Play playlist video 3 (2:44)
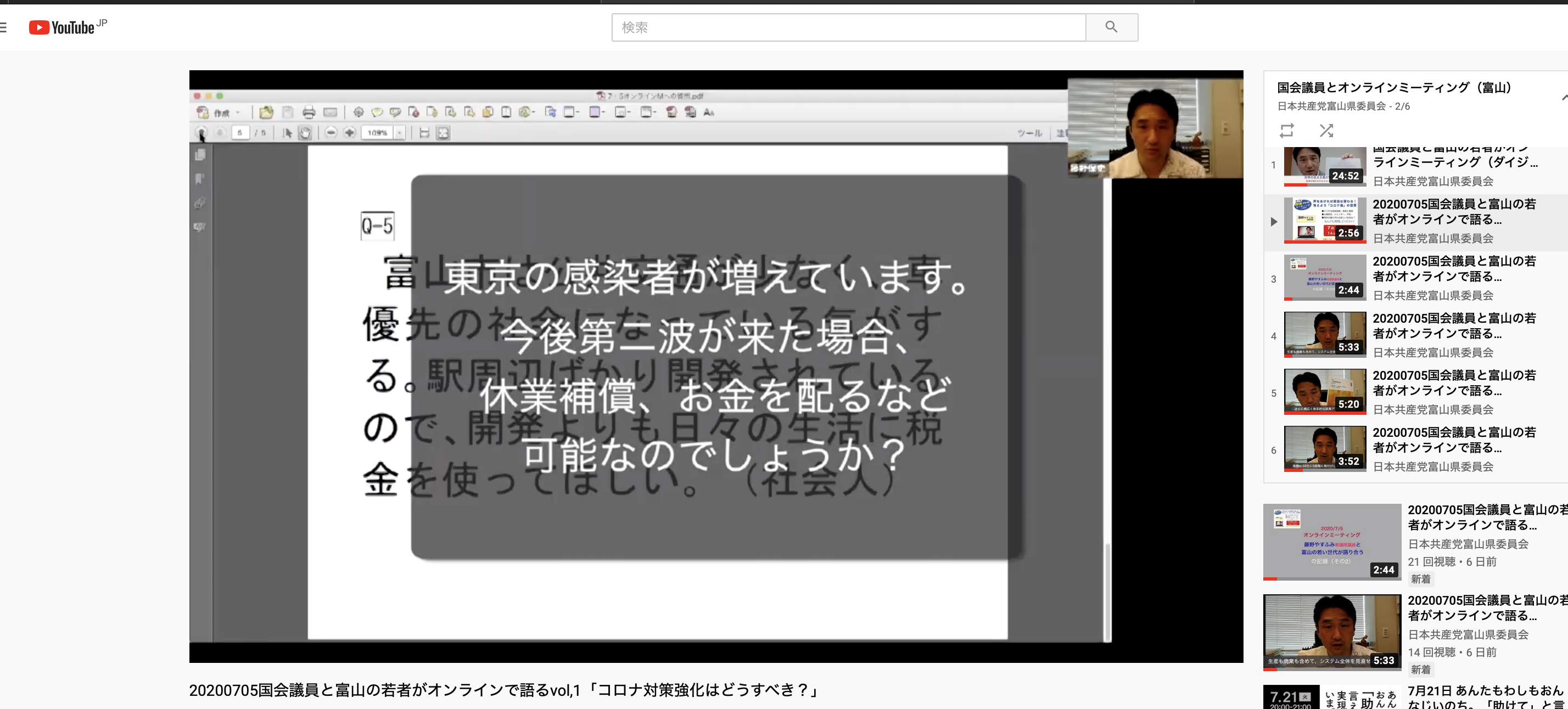The height and width of the screenshot is (709, 1568). click(x=1325, y=278)
